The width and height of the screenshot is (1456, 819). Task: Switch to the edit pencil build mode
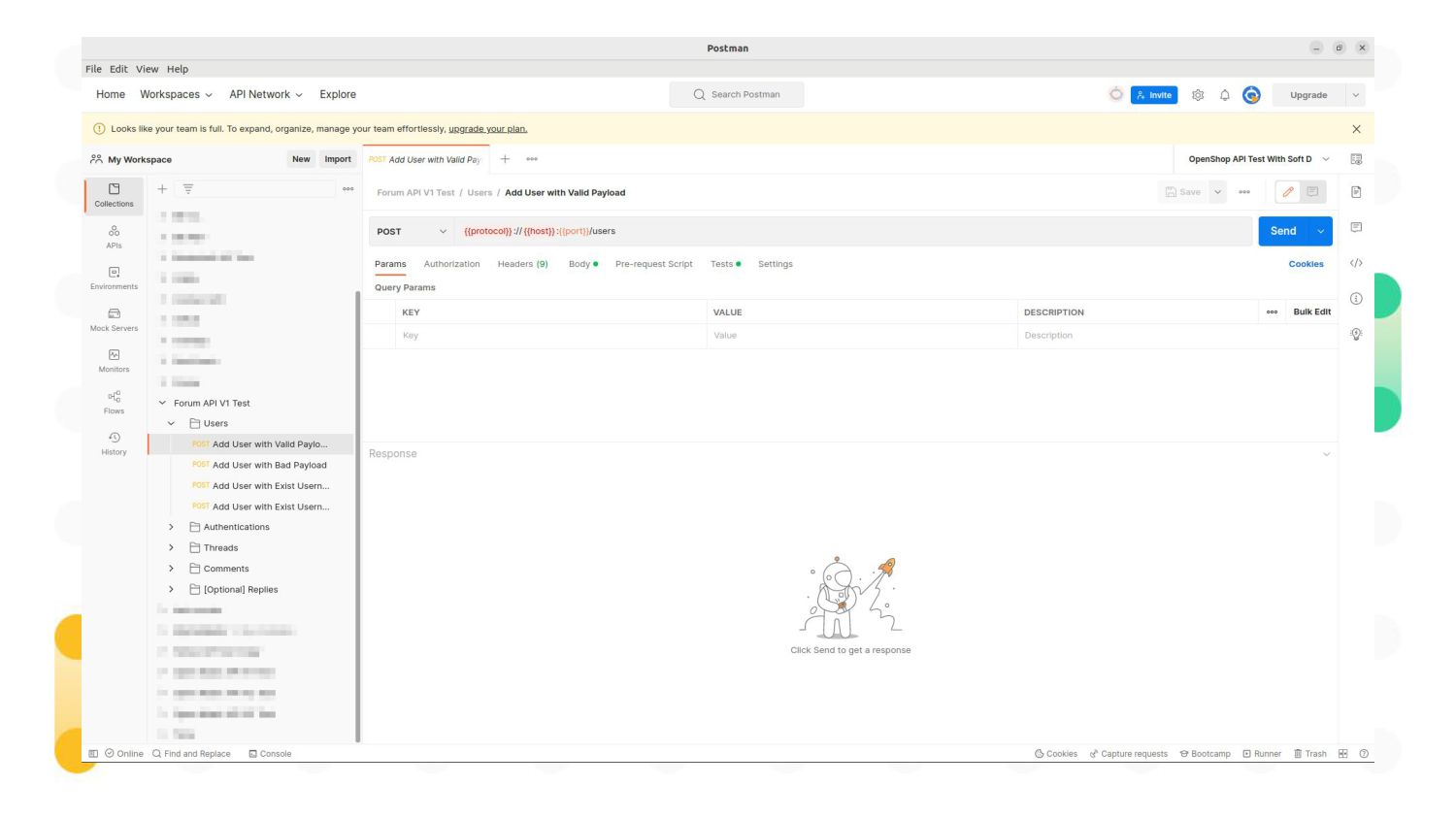(1287, 192)
